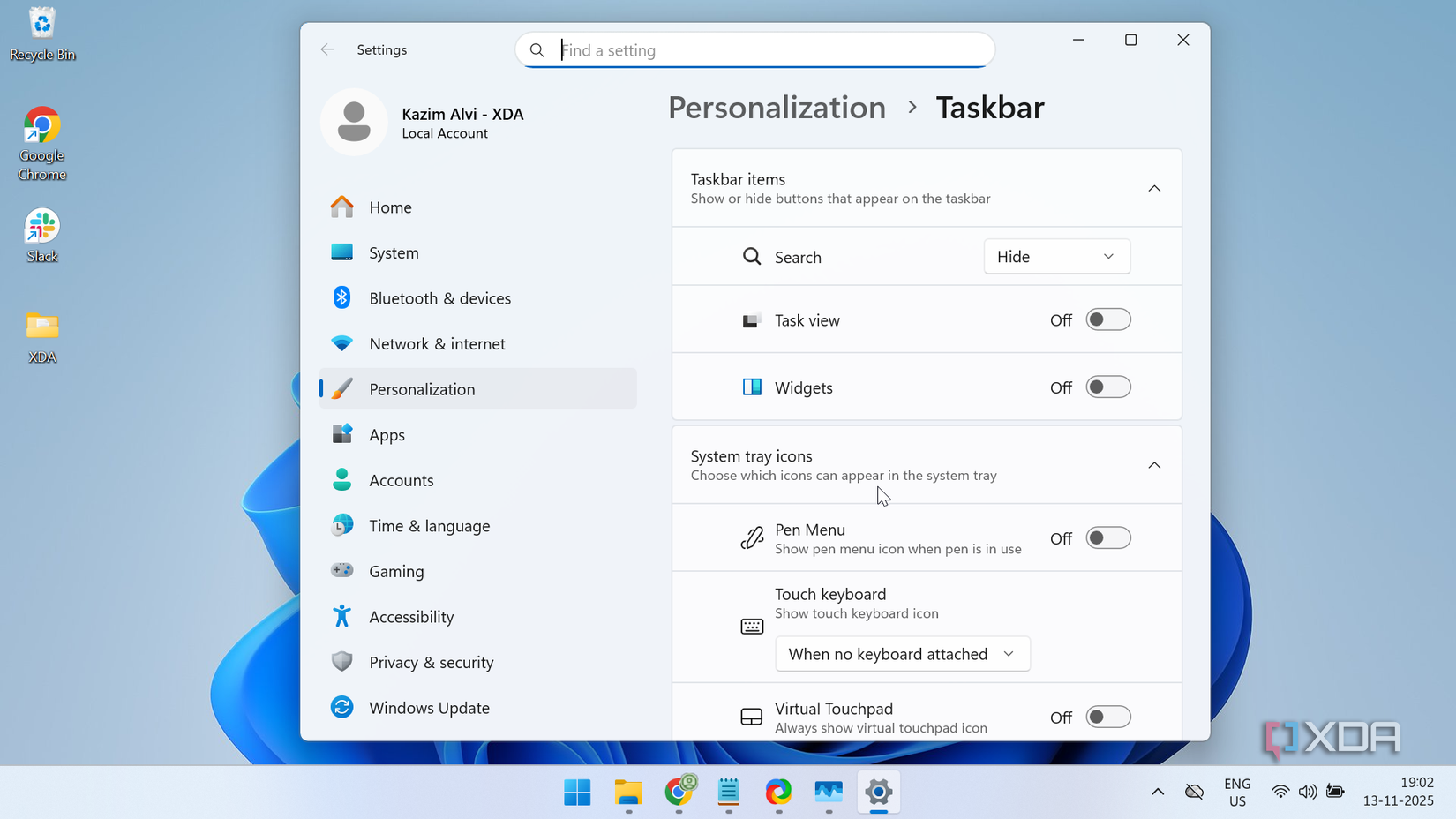
Task: Click the Accessibility figure icon
Action: pos(341,617)
